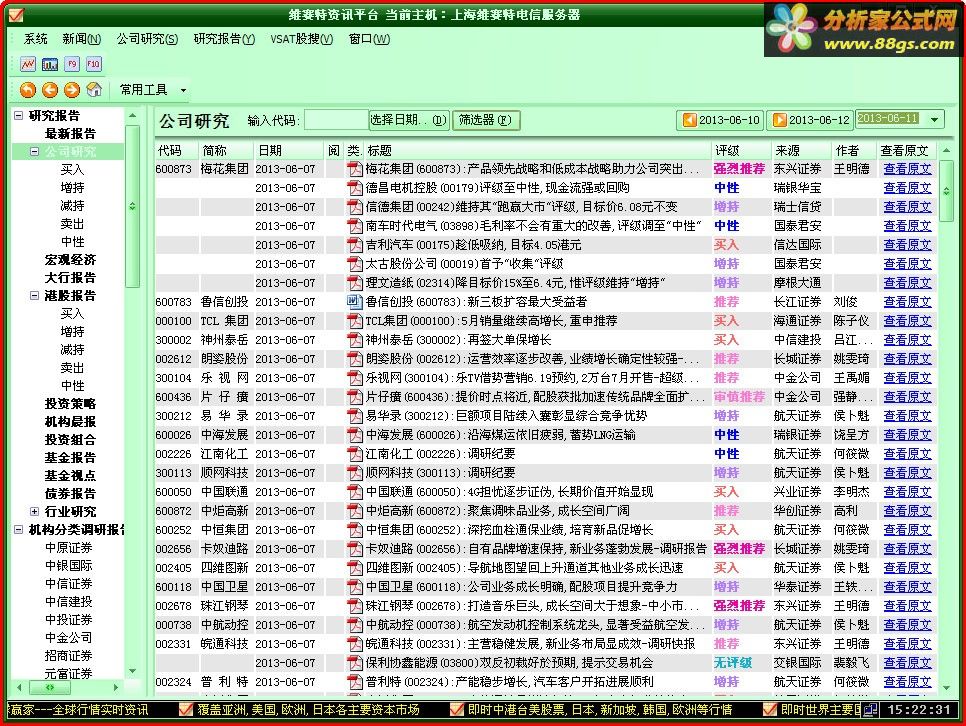This screenshot has height=726, width=966.
Task: Open the bar chart toolbar icon
Action: pyautogui.click(x=50, y=64)
